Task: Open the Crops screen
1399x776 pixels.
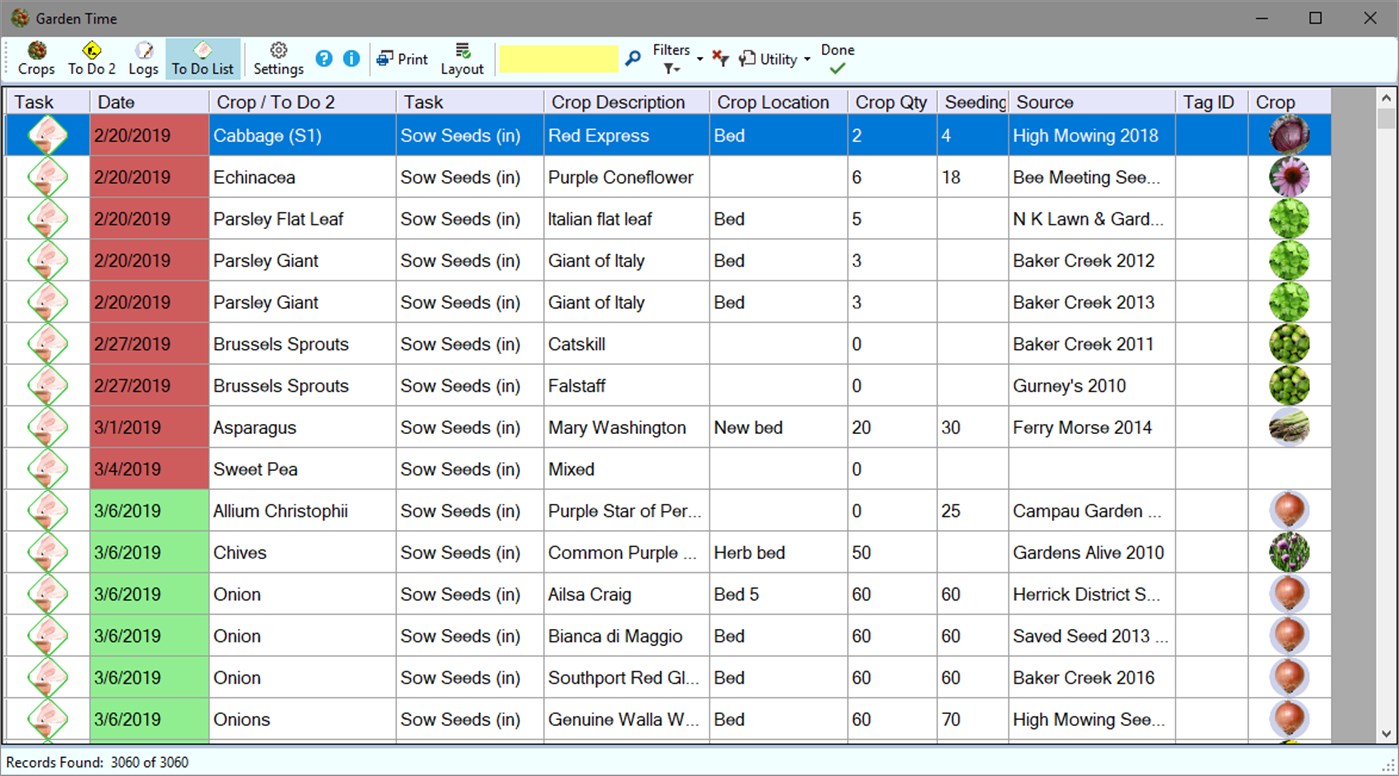Action: pyautogui.click(x=36, y=57)
